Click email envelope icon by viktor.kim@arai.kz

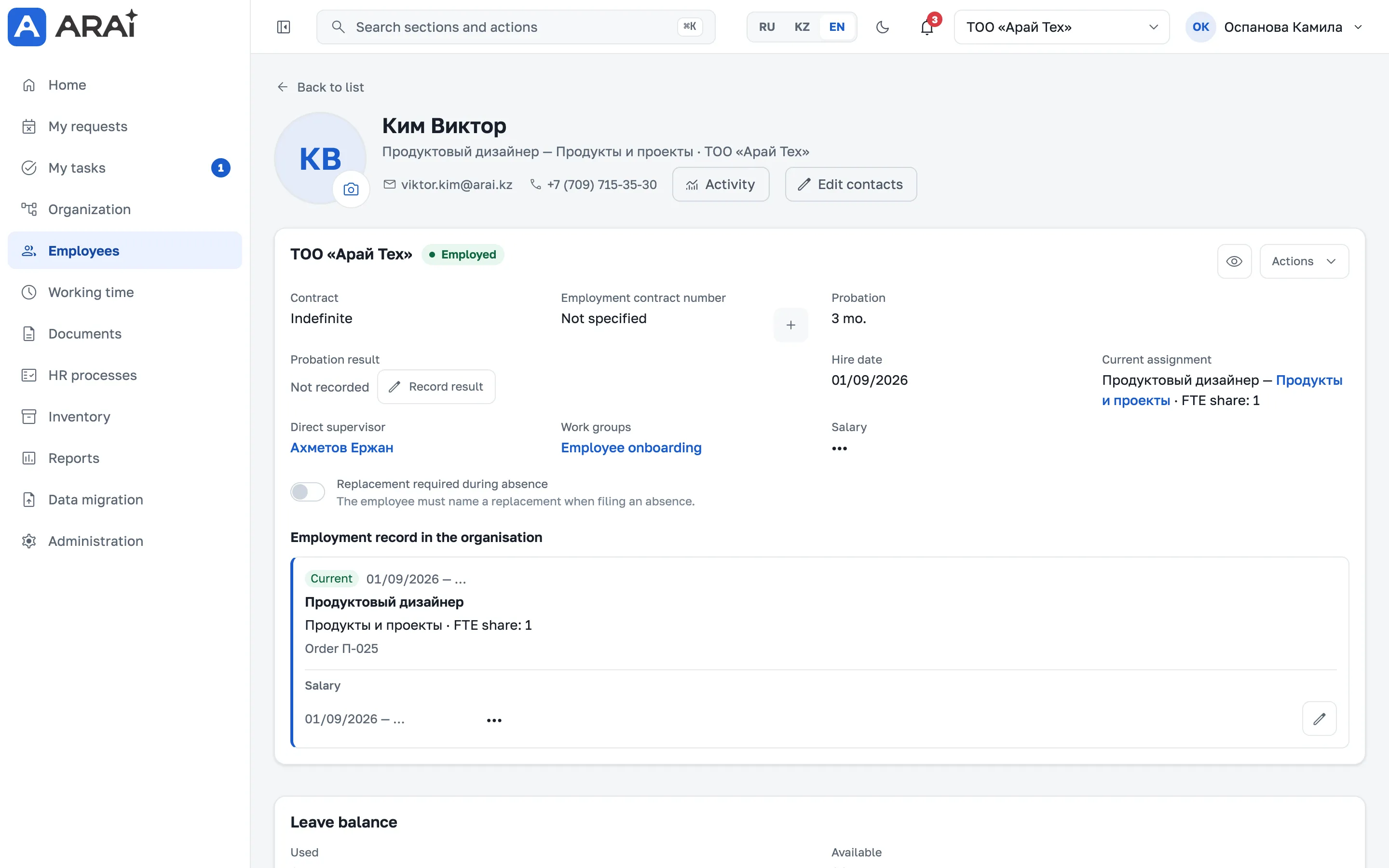[x=390, y=184]
